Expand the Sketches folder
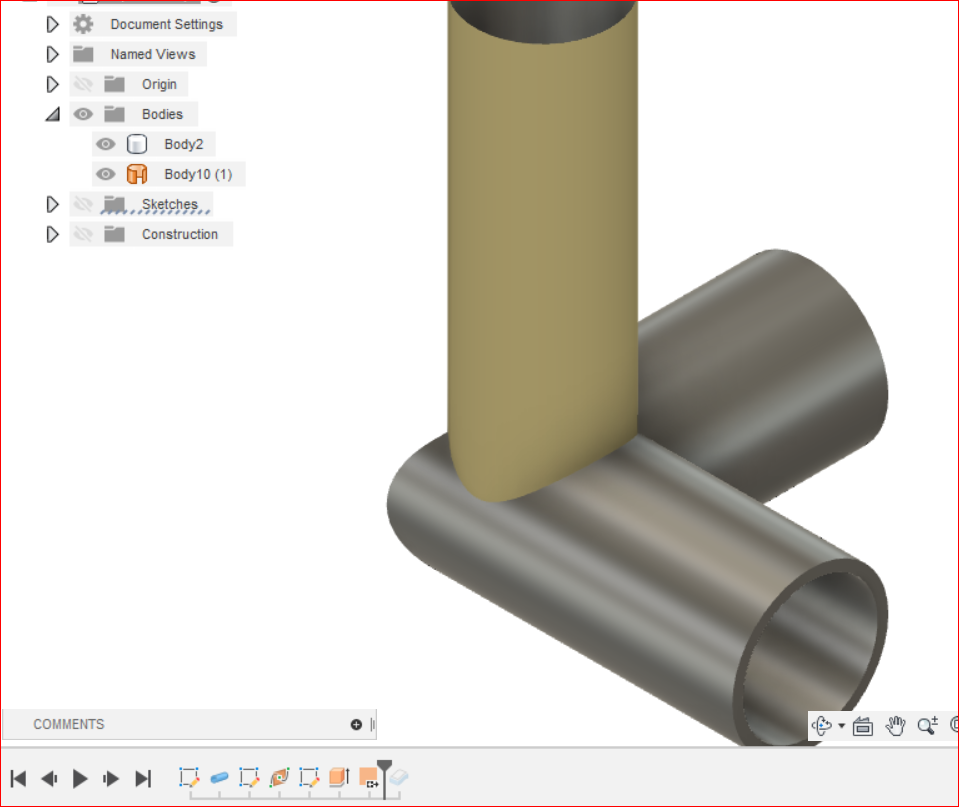 click(52, 203)
